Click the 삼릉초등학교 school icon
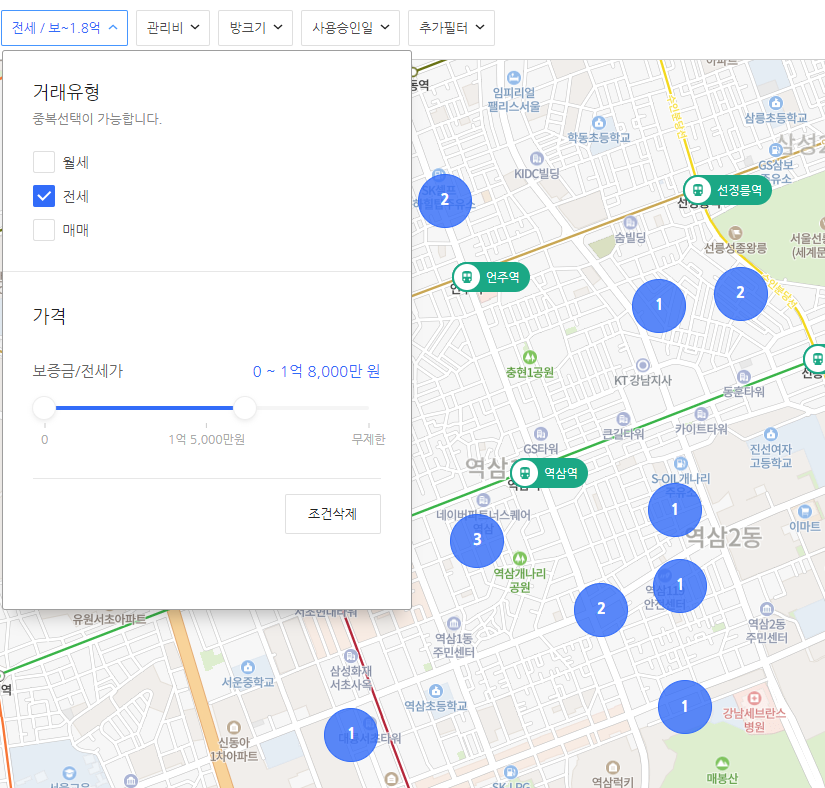Screen dimensions: 825x788 [776, 103]
